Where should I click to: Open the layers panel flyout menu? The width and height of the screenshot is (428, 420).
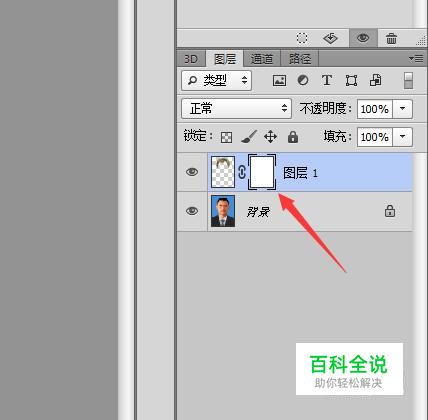point(416,59)
